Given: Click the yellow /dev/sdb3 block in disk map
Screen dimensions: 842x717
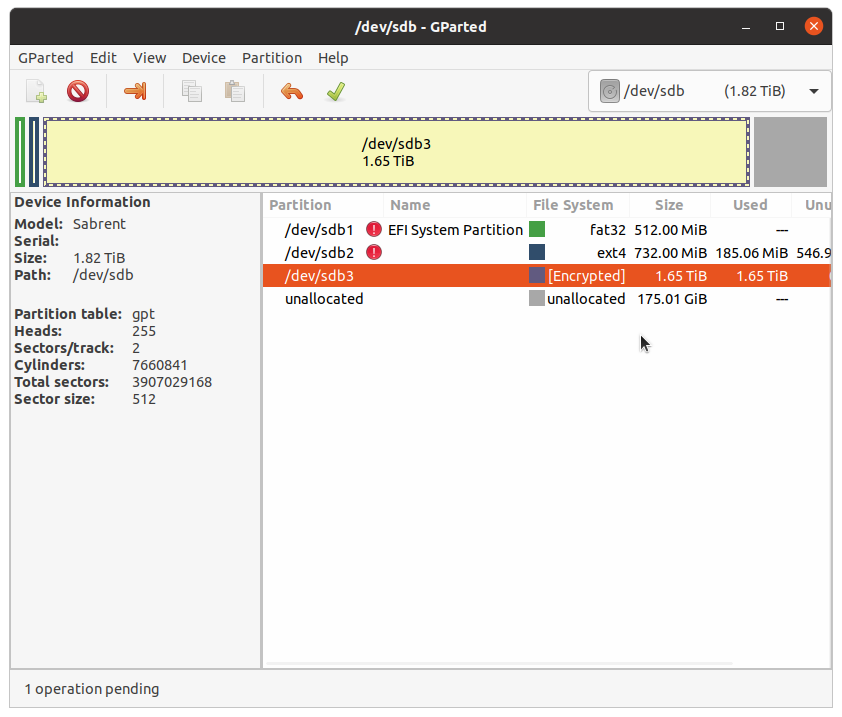Looking at the screenshot, I should (396, 152).
